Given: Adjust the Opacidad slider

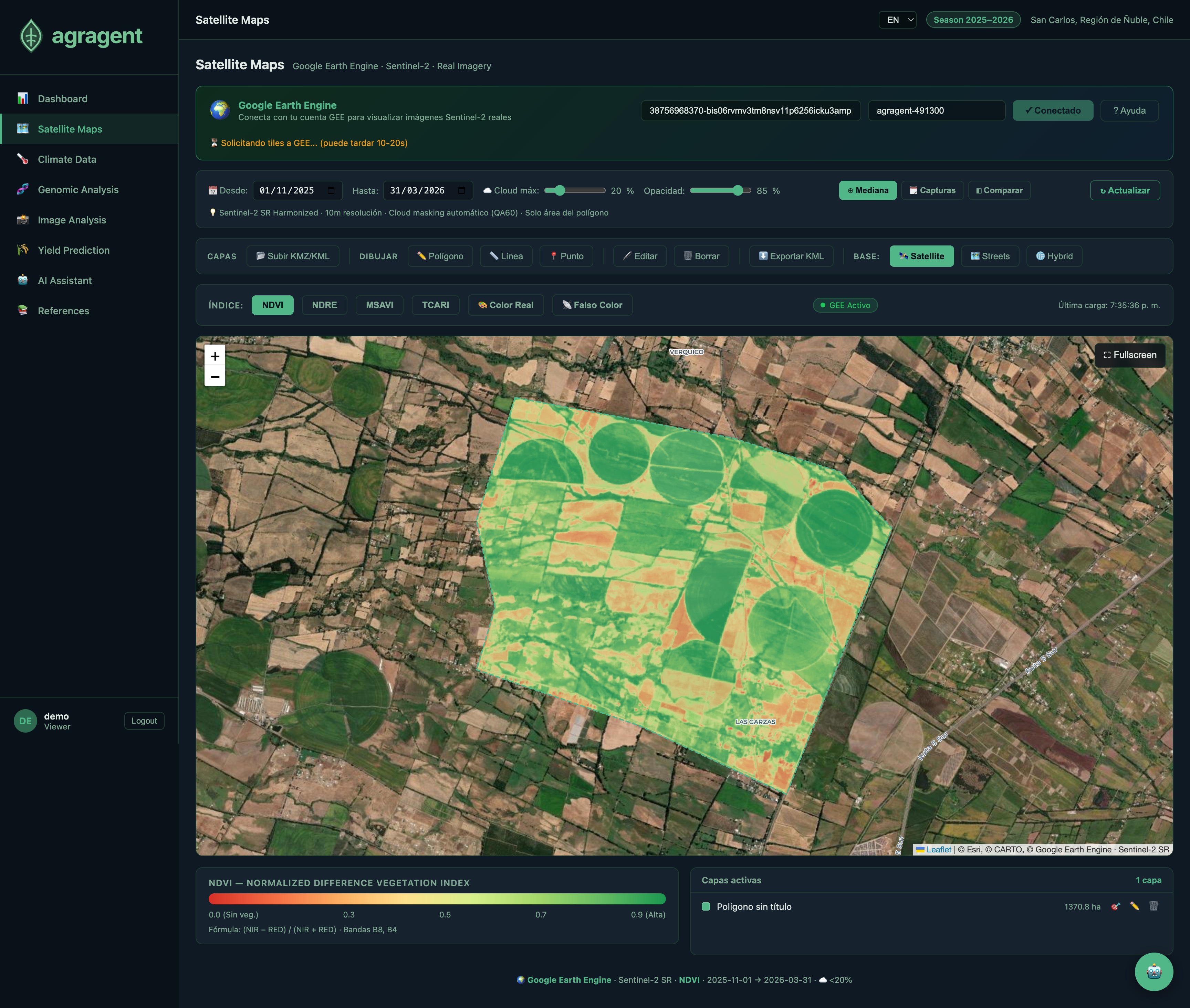Looking at the screenshot, I should click(738, 190).
